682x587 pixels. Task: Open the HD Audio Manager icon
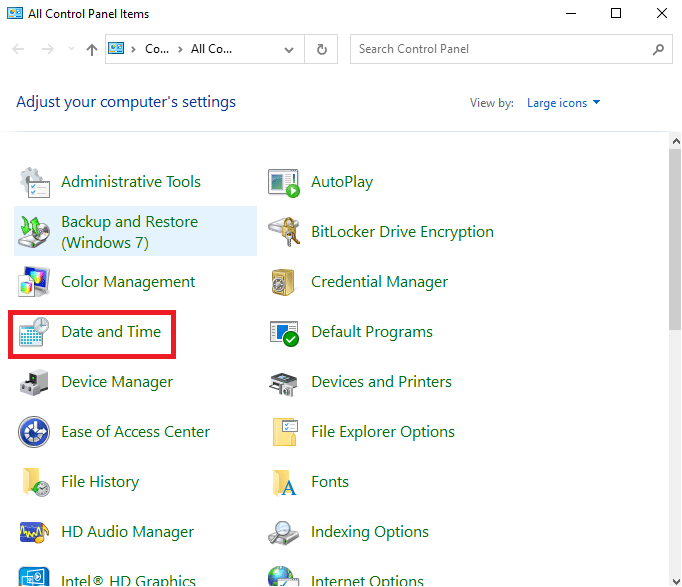click(x=35, y=532)
